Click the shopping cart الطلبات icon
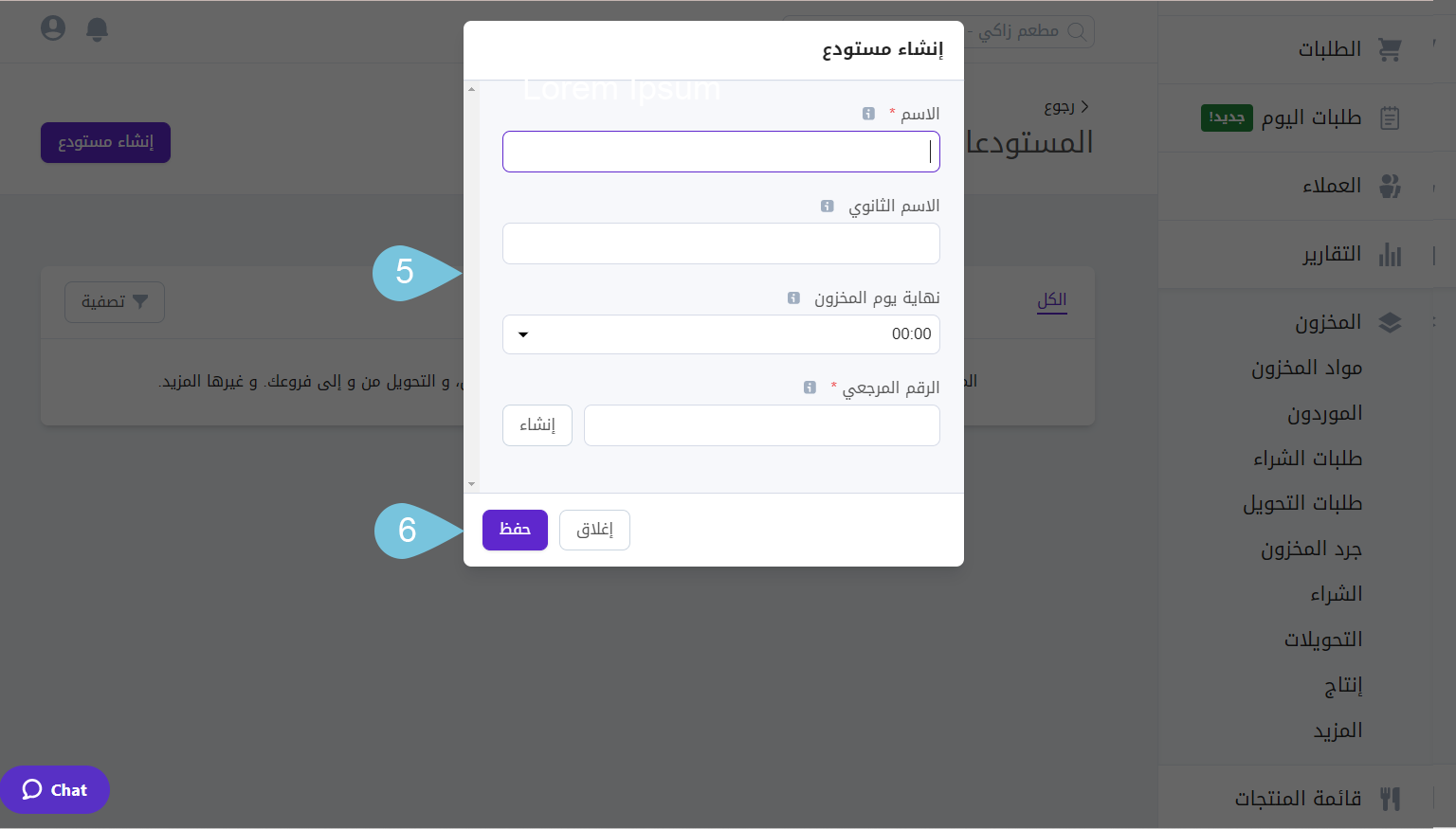 [x=1390, y=49]
